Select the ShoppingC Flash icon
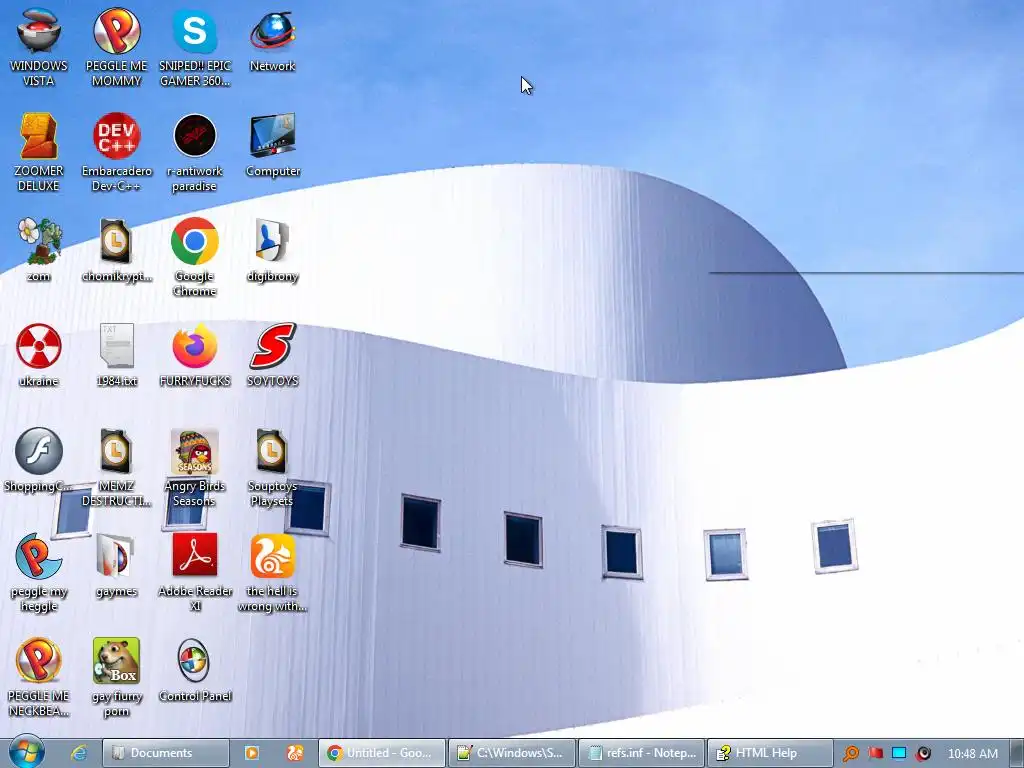Screen dimensions: 1024x768 (39, 460)
